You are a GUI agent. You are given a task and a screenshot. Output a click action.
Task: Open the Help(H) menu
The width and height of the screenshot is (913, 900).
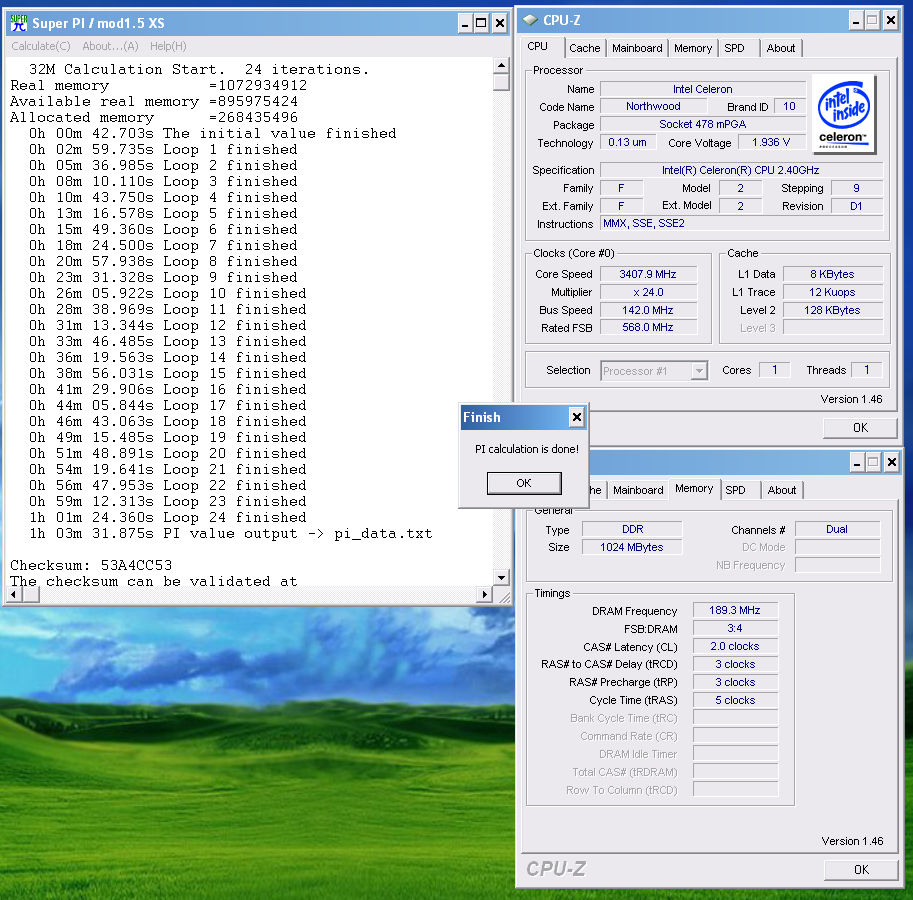point(168,46)
